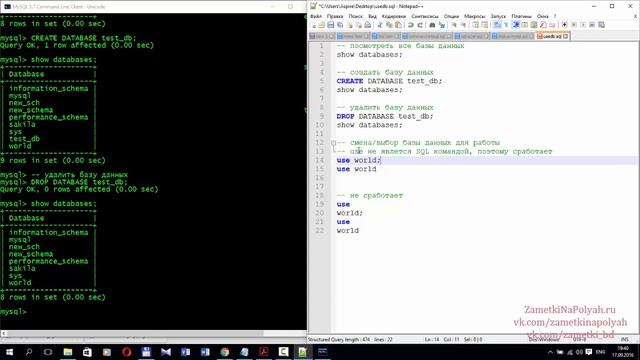Click the 'CREATE DATABASE test_db;' code line
This screenshot has width=640, height=360.
point(389,81)
